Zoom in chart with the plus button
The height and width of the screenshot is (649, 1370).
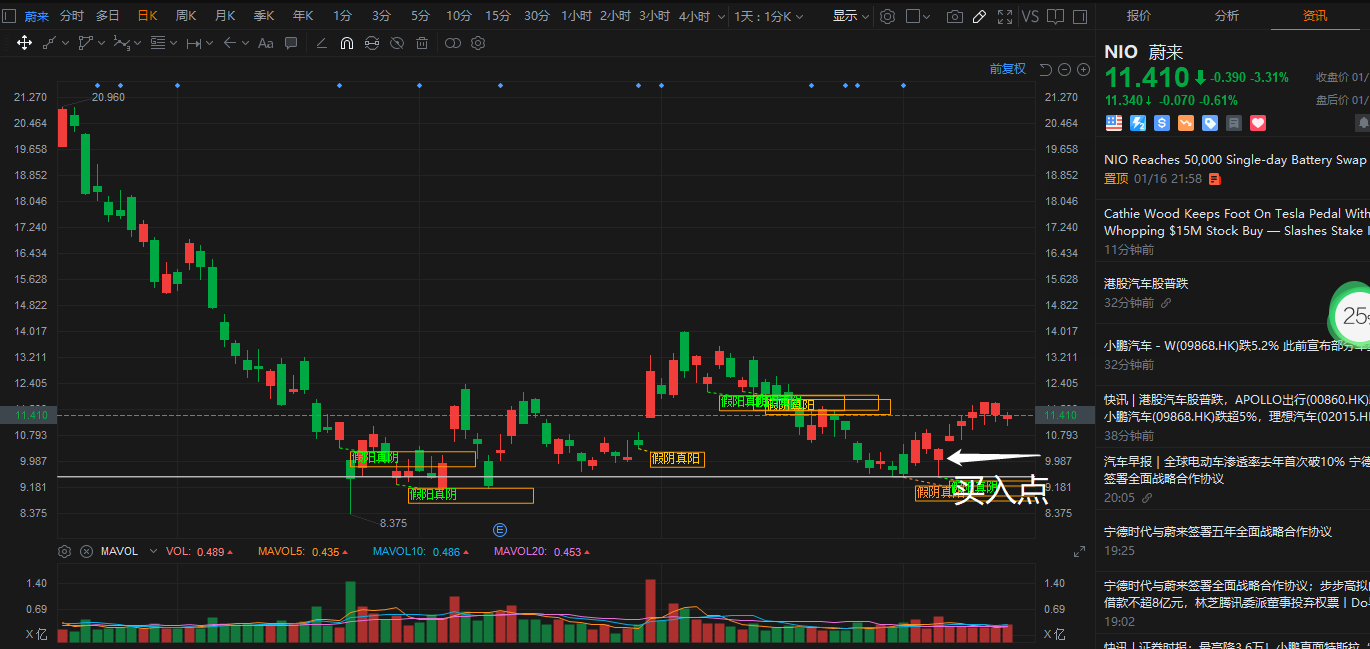[1082, 69]
